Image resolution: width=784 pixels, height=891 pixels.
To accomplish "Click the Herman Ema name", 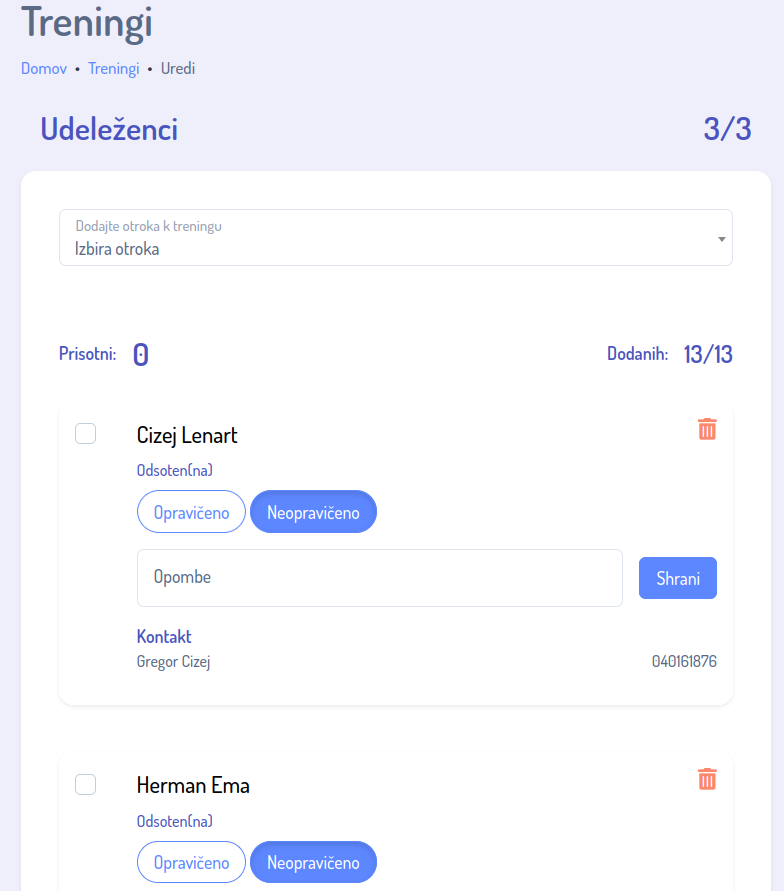I will 193,786.
